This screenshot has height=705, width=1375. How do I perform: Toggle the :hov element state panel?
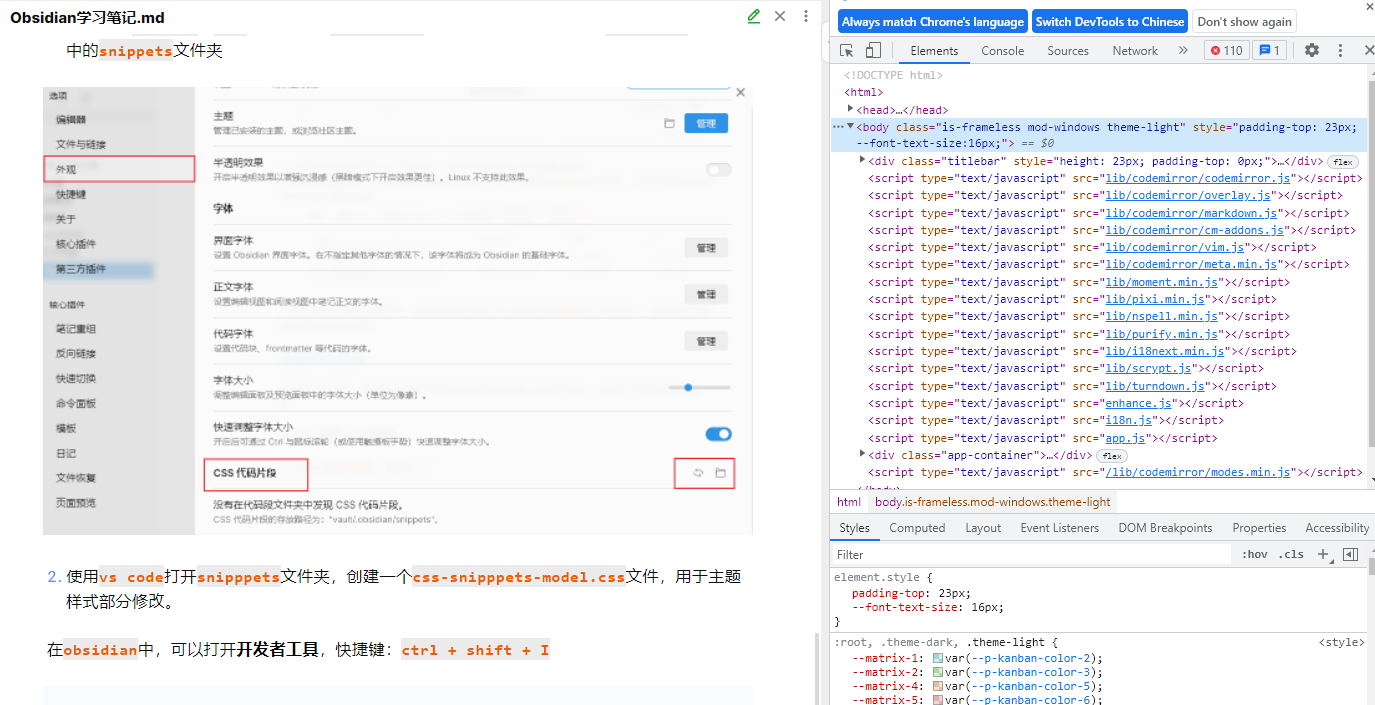click(1254, 554)
